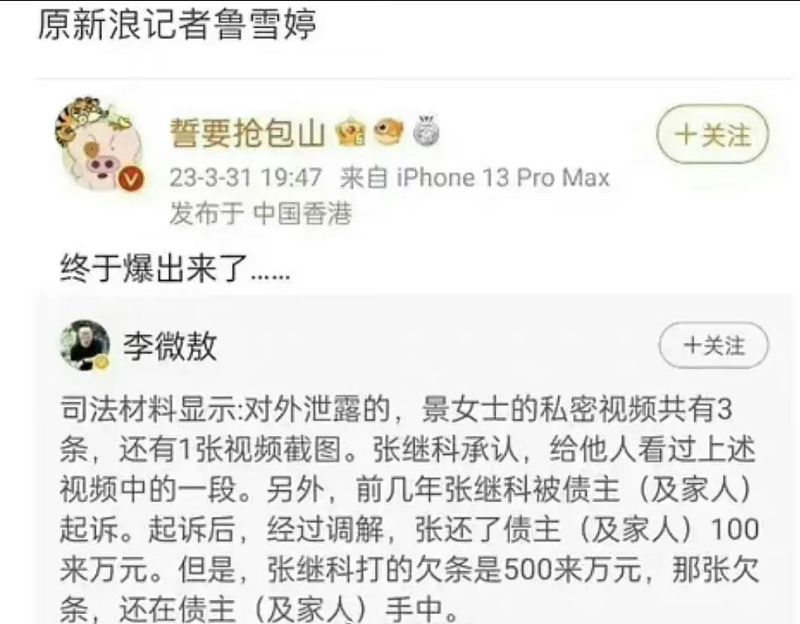Click the silver medal badge icon
800x624 pixels.
(x=426, y=132)
